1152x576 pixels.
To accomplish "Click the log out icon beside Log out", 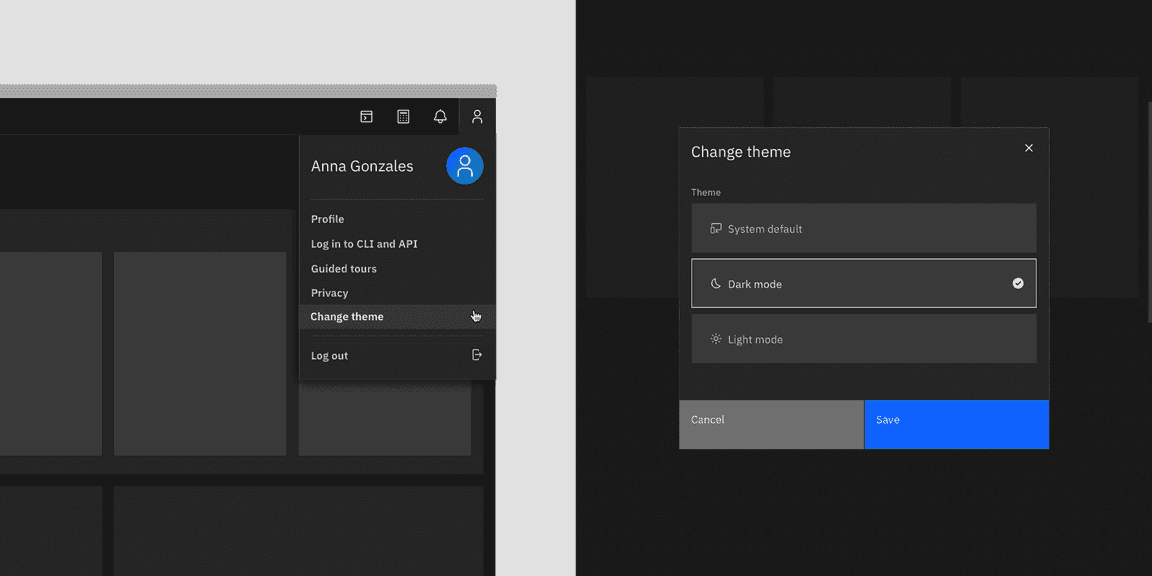I will pos(477,355).
